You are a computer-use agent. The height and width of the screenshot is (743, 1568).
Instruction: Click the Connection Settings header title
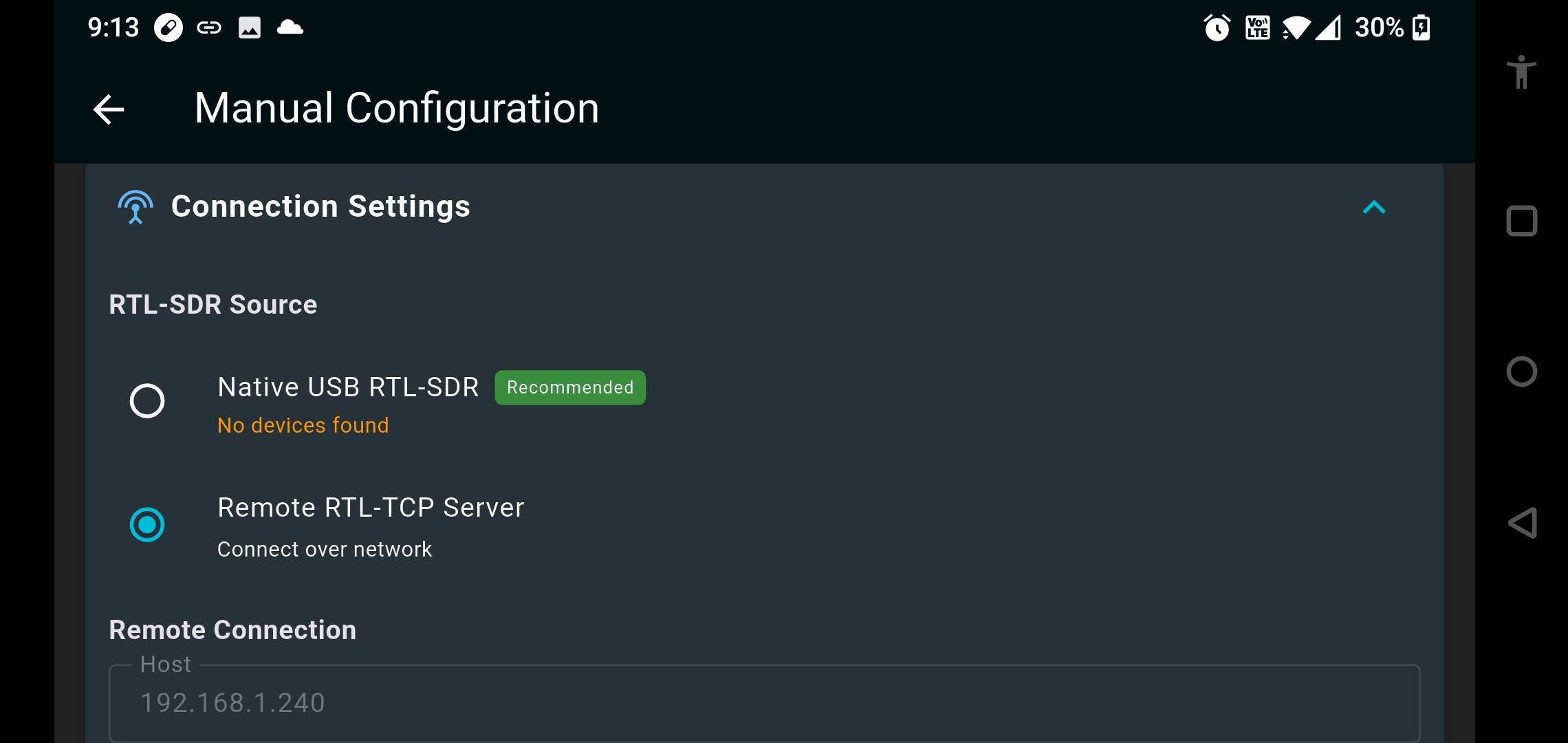click(320, 207)
